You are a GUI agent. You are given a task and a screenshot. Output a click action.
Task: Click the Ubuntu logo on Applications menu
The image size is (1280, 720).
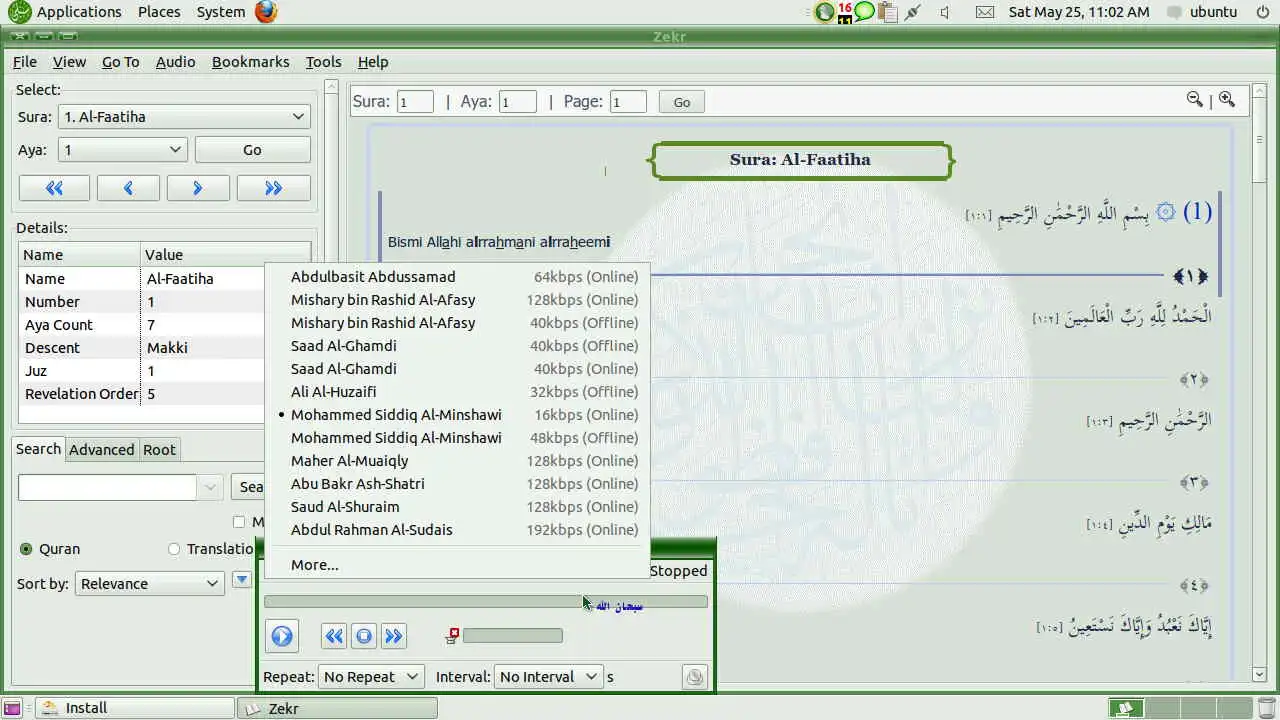click(x=19, y=12)
